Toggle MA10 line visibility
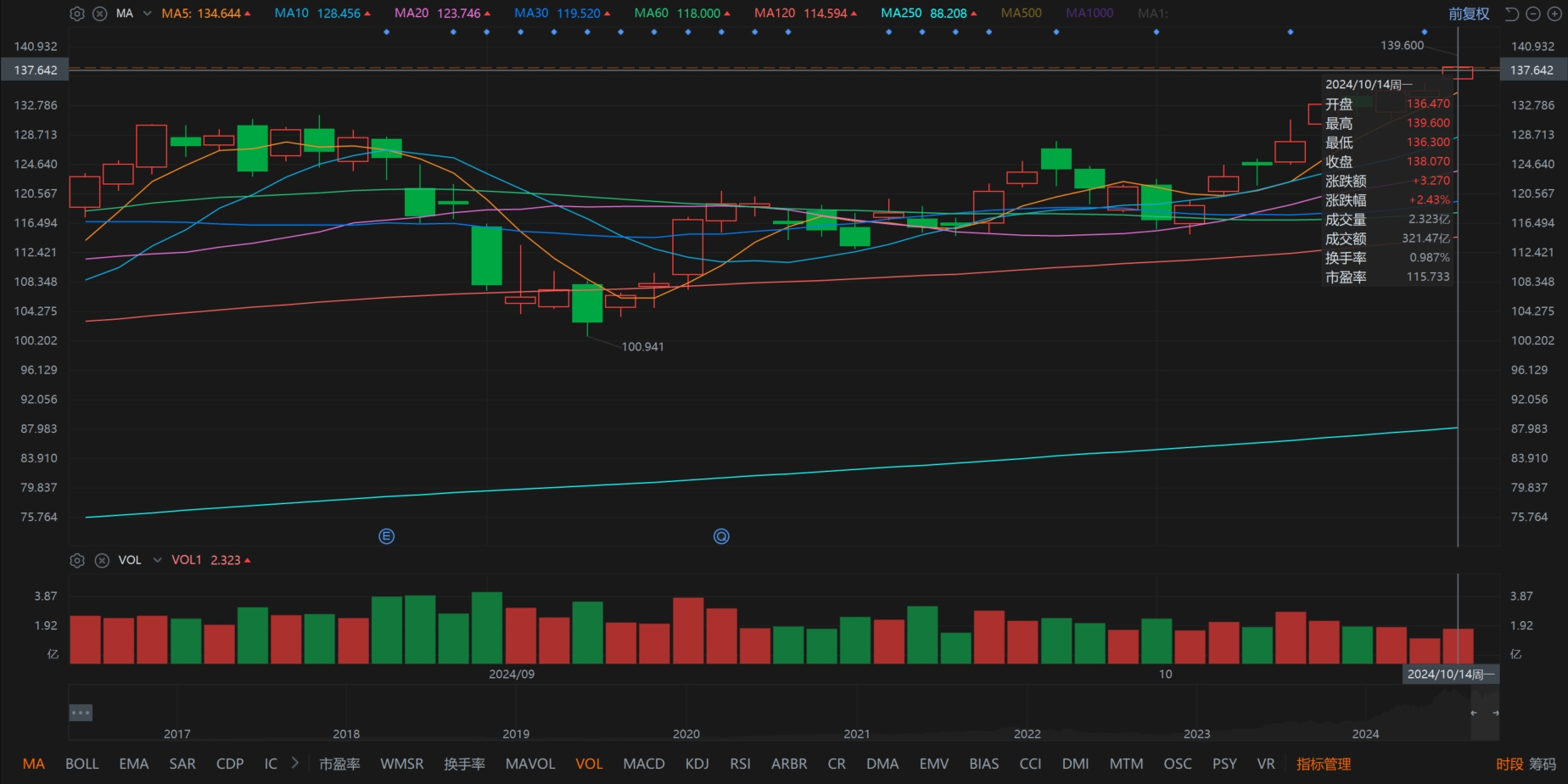 [x=322, y=14]
